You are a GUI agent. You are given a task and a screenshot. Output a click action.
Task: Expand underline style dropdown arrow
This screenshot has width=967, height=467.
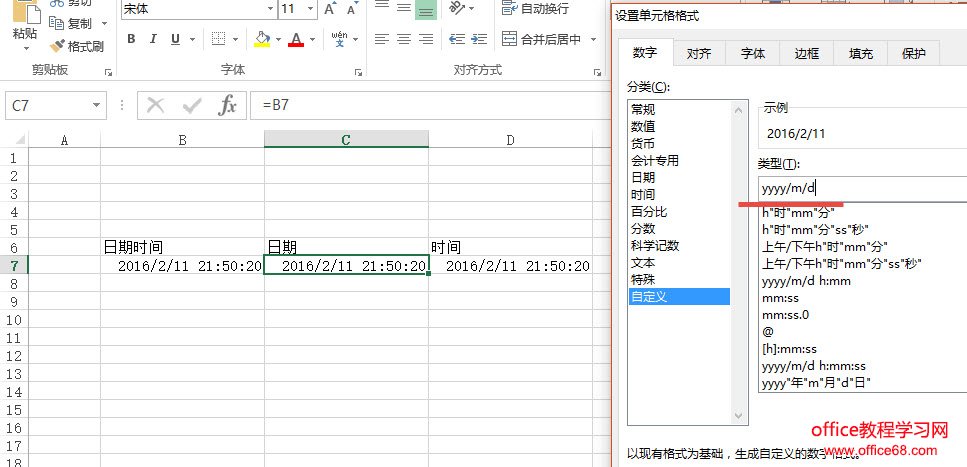[192, 39]
